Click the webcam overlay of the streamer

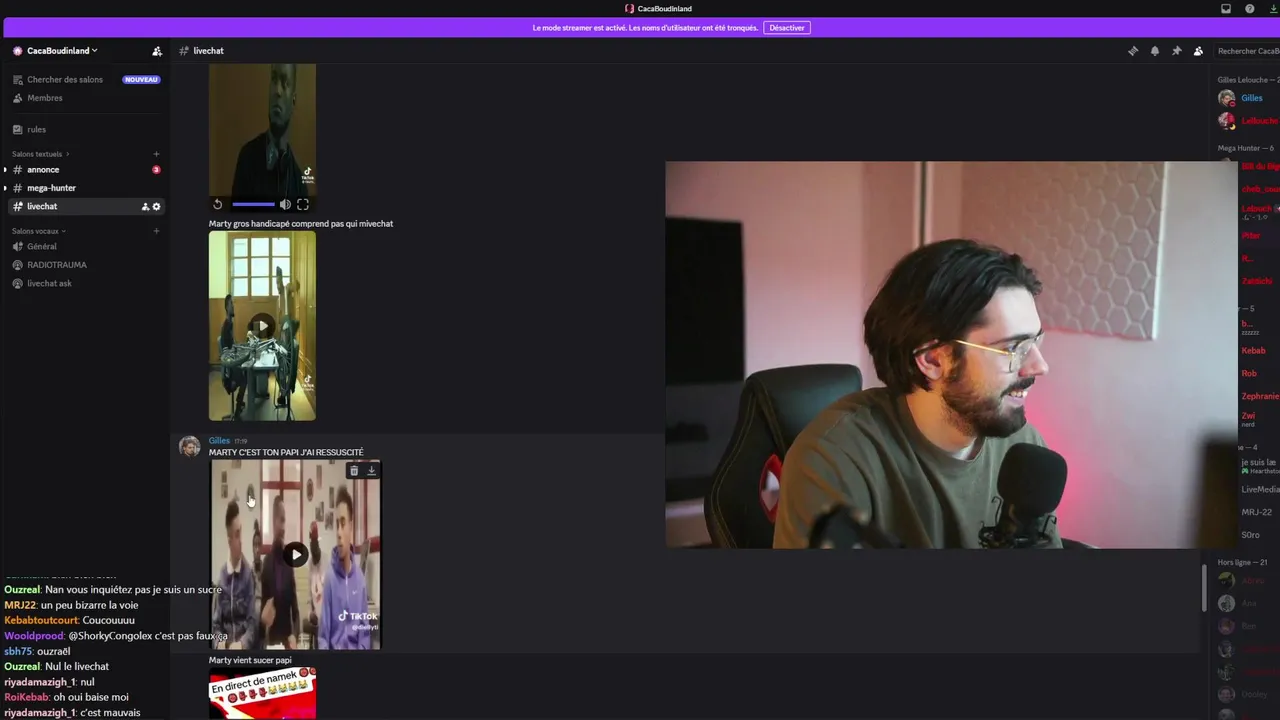coord(951,355)
